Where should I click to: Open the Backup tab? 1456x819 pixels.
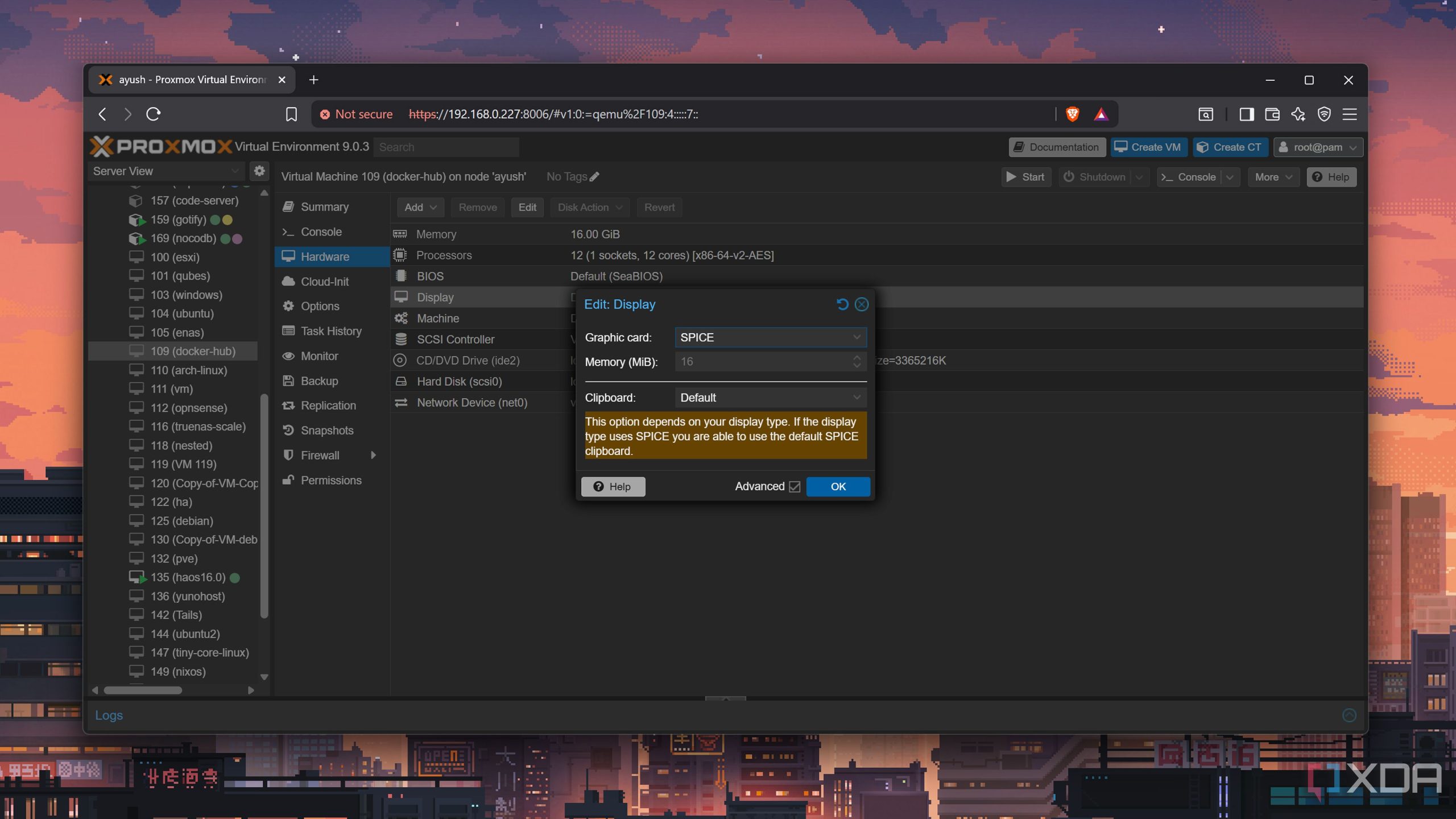[x=332, y=381]
